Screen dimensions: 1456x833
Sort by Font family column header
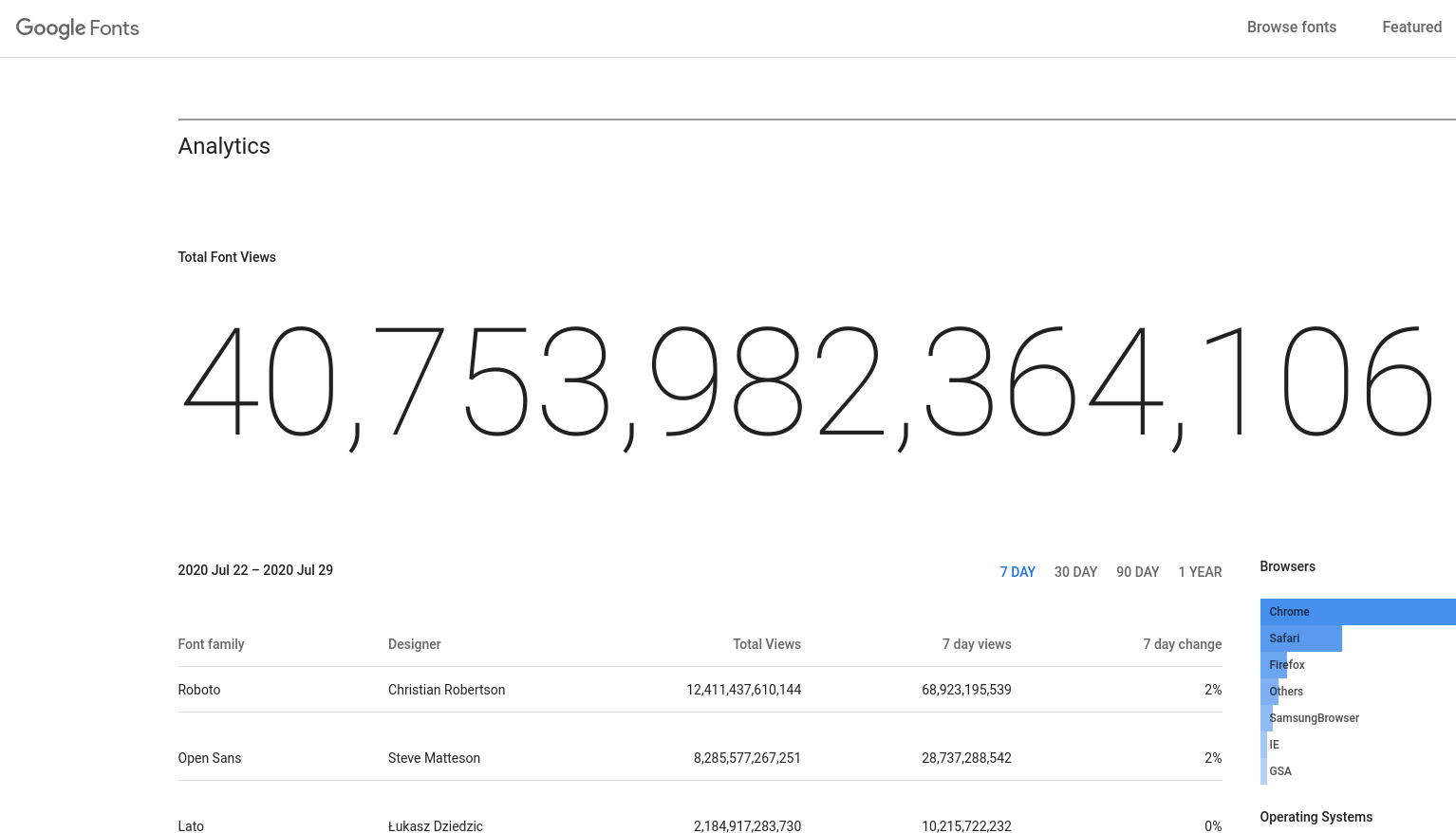tap(211, 644)
